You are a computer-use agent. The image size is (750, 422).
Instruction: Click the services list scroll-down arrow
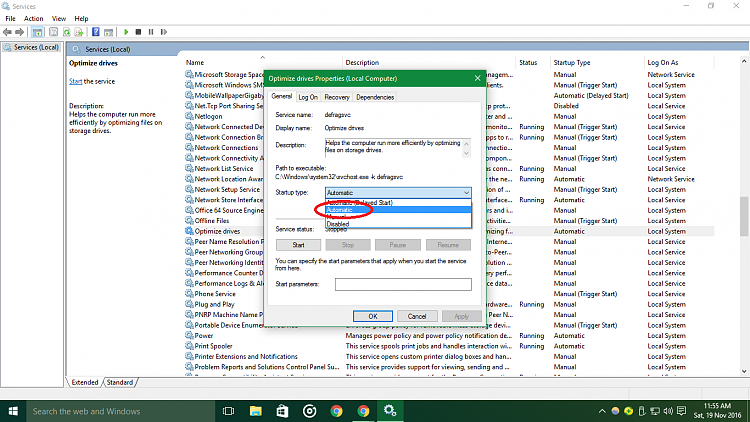coord(744,371)
